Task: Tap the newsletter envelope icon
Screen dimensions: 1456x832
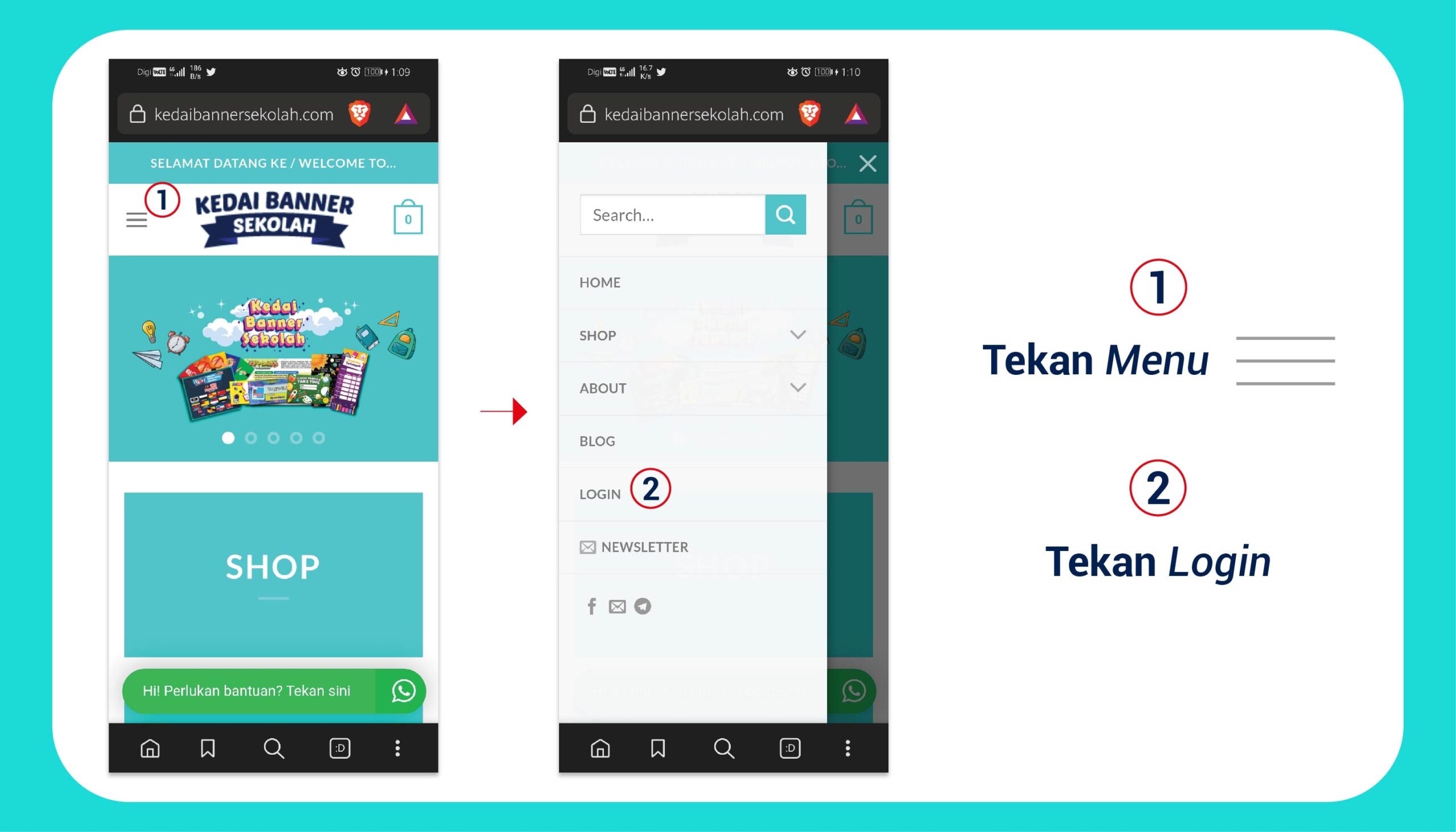Action: [586, 547]
